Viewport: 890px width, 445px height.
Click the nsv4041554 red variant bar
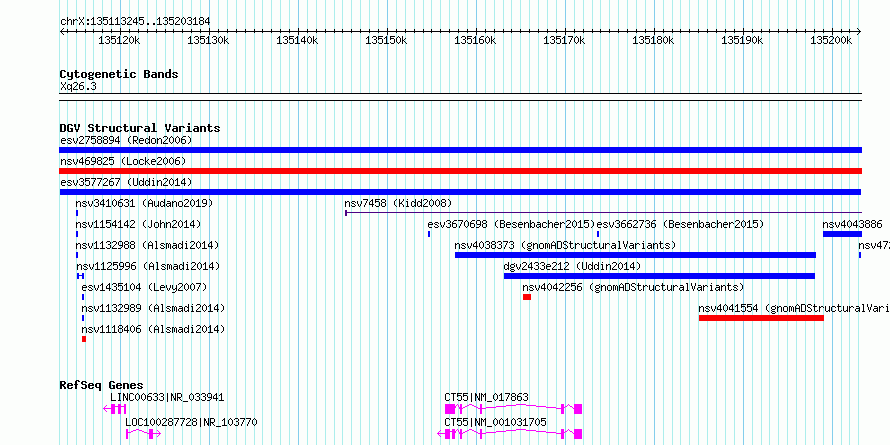coord(761,318)
